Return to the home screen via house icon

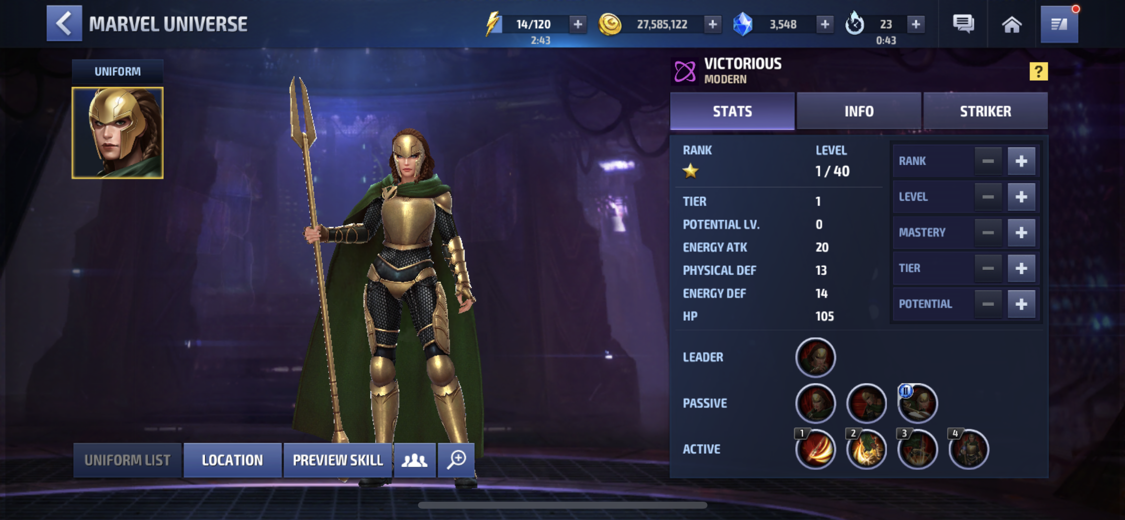point(1012,24)
